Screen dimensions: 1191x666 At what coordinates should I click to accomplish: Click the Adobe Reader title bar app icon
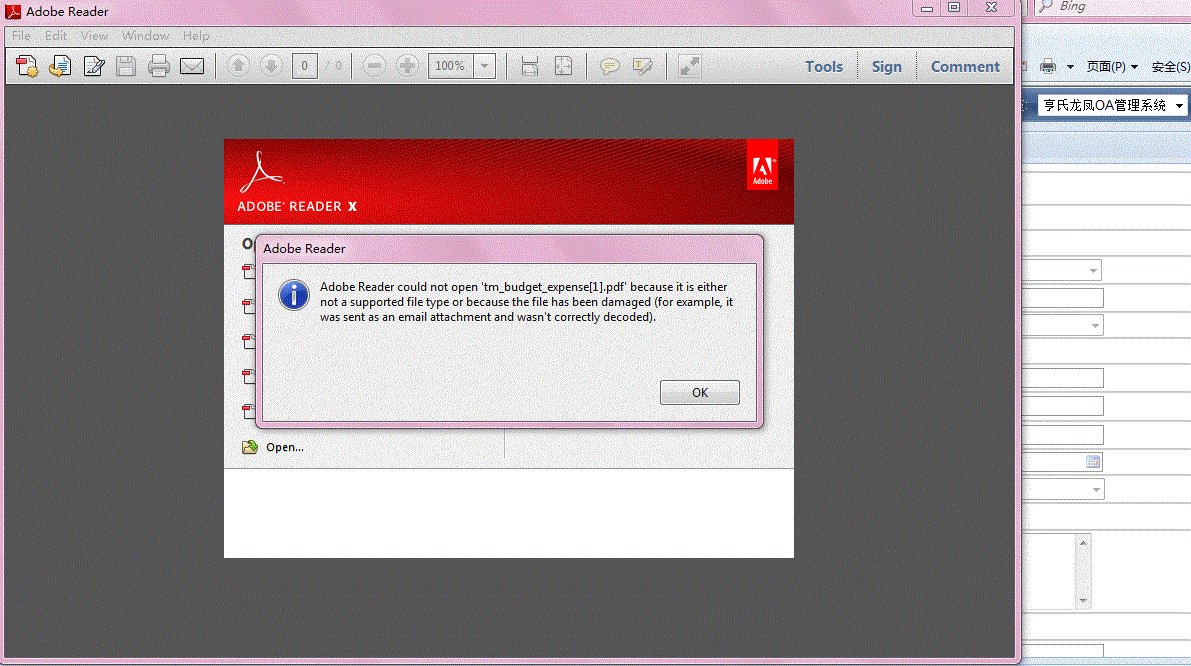pyautogui.click(x=13, y=11)
